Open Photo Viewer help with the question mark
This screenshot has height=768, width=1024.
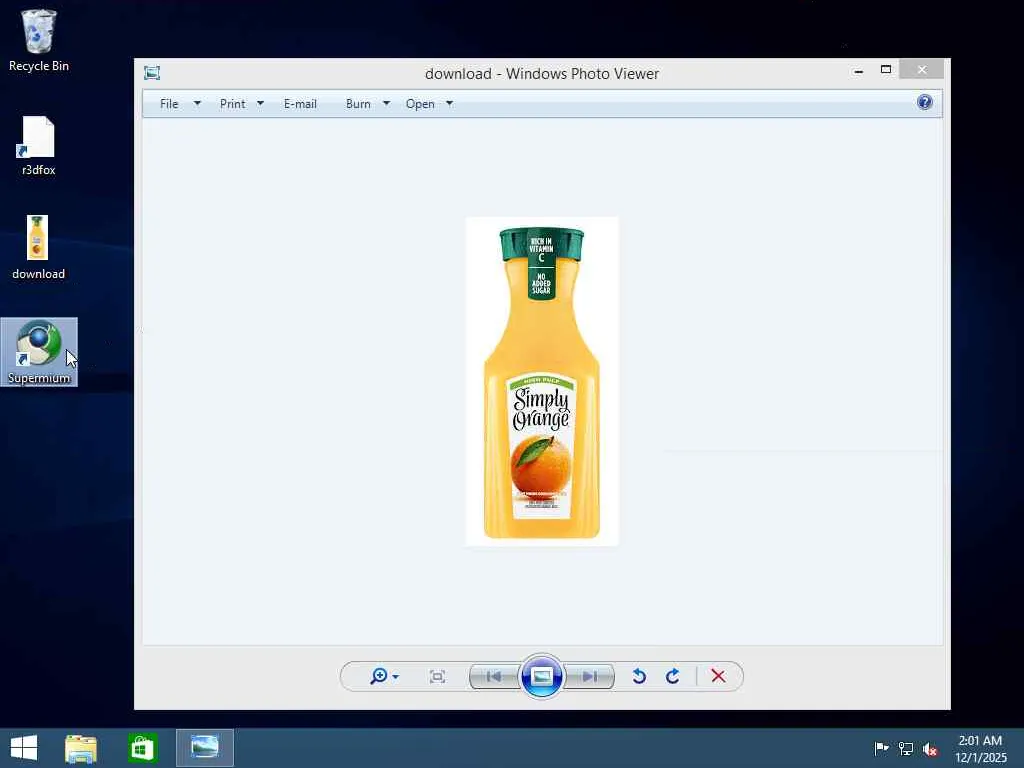924,103
